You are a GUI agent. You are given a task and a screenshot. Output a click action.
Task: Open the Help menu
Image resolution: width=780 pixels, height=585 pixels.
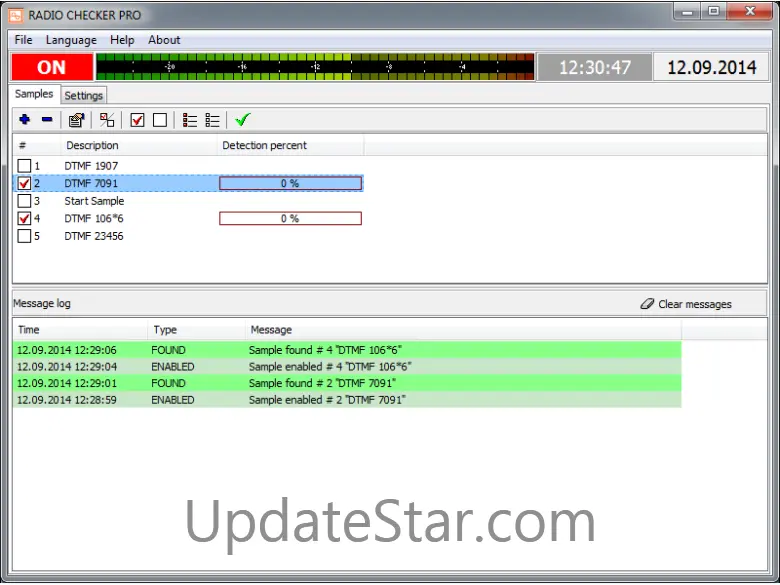click(x=122, y=40)
